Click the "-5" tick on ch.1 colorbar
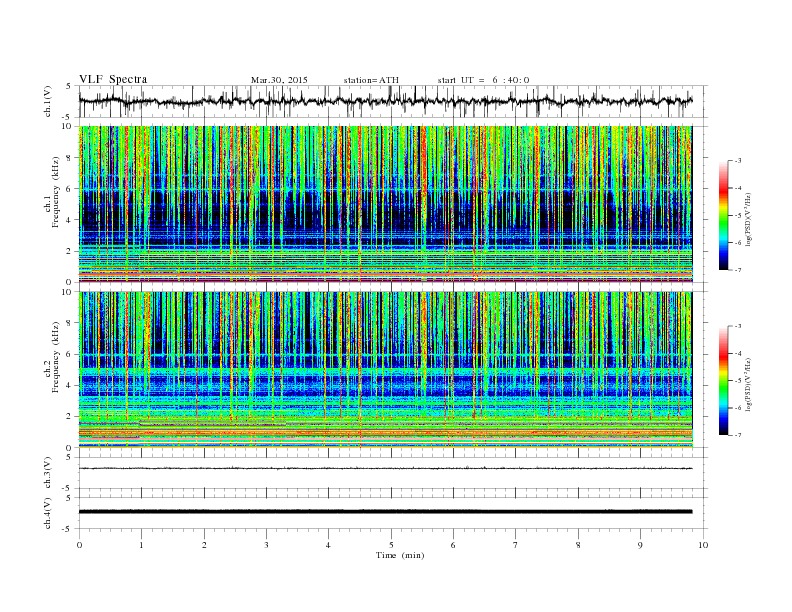This screenshot has width=792, height=612. 737,216
